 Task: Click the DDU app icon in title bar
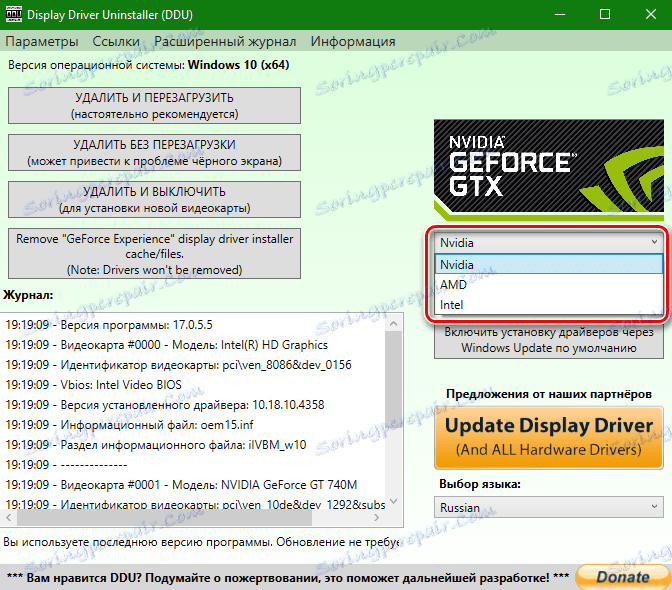coord(13,14)
